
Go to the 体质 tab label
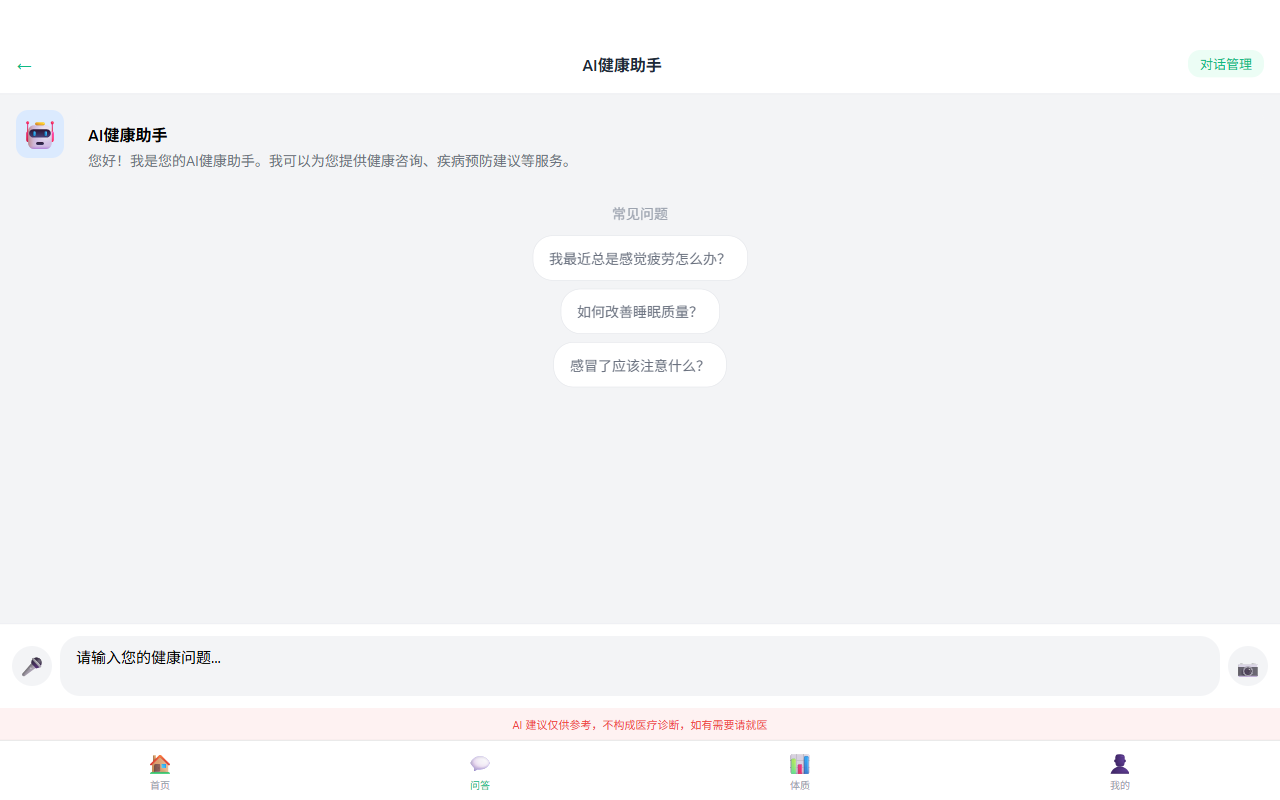click(800, 786)
